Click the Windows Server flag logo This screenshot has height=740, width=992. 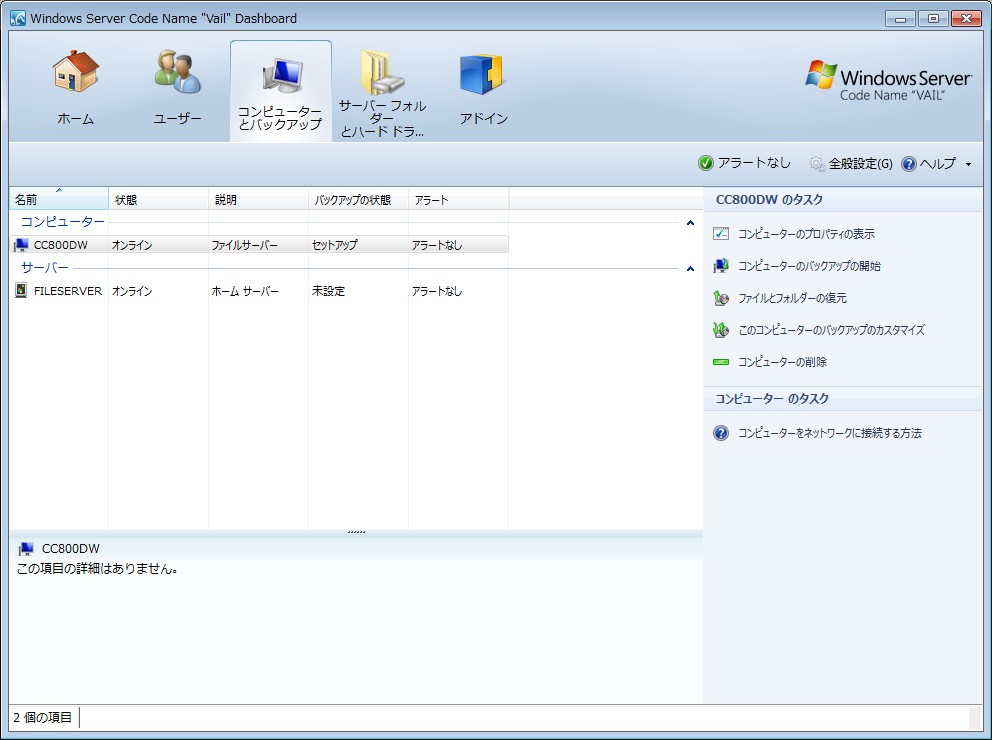pyautogui.click(x=821, y=75)
